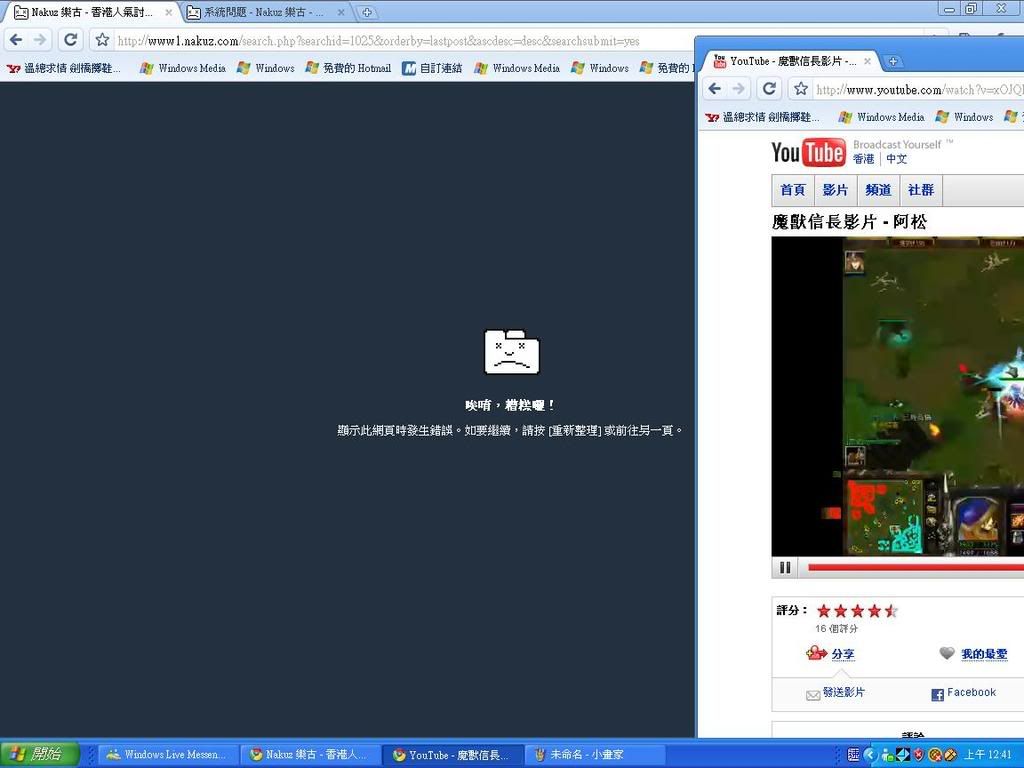Screen dimensions: 1024x768
Task: Rate the video with the first star
Action: pyautogui.click(x=824, y=611)
